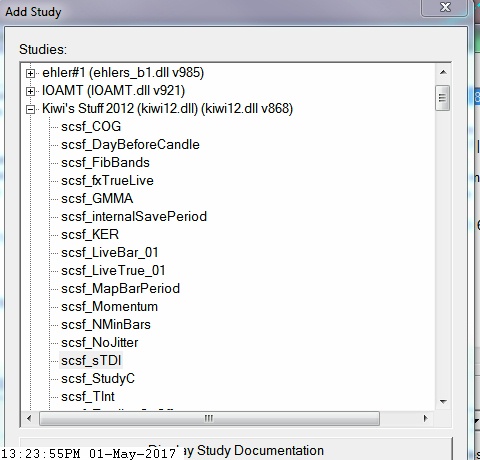Expand the ehler#1 ehlers_b1.dll node
This screenshot has width=480, height=460.
[30, 73]
